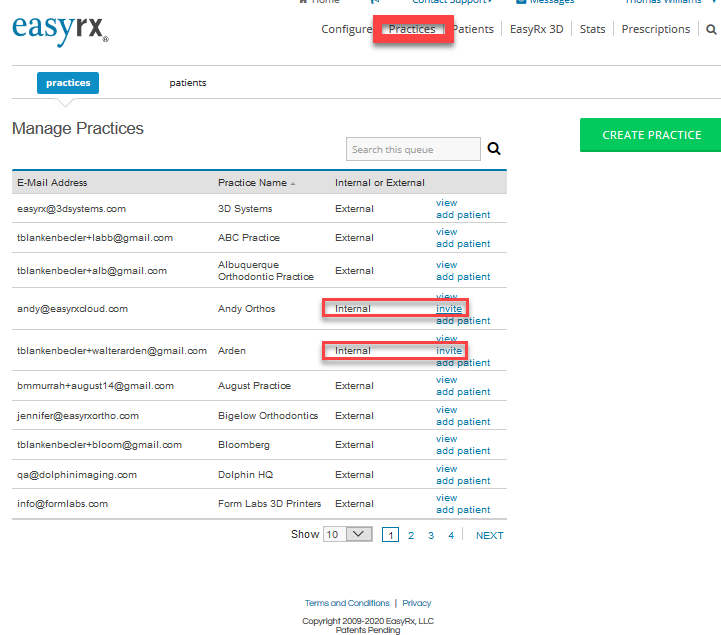Screen dimensions: 721x635
Task: View the August Practice row
Action: pos(446,380)
